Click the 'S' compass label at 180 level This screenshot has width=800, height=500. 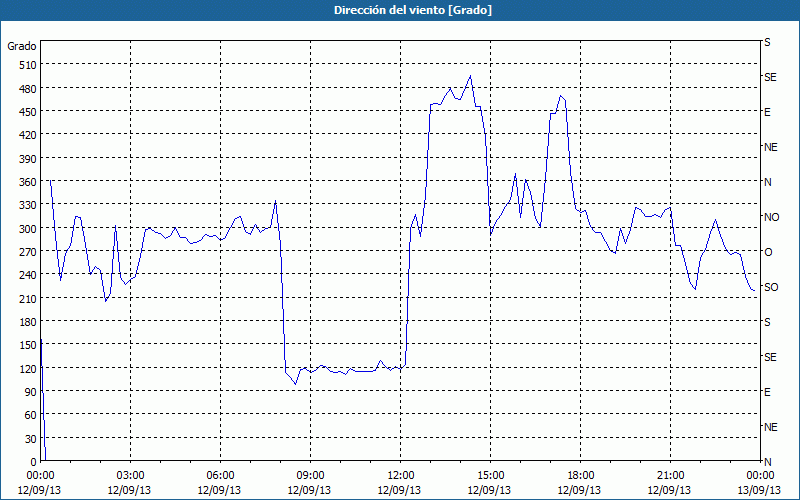click(767, 322)
